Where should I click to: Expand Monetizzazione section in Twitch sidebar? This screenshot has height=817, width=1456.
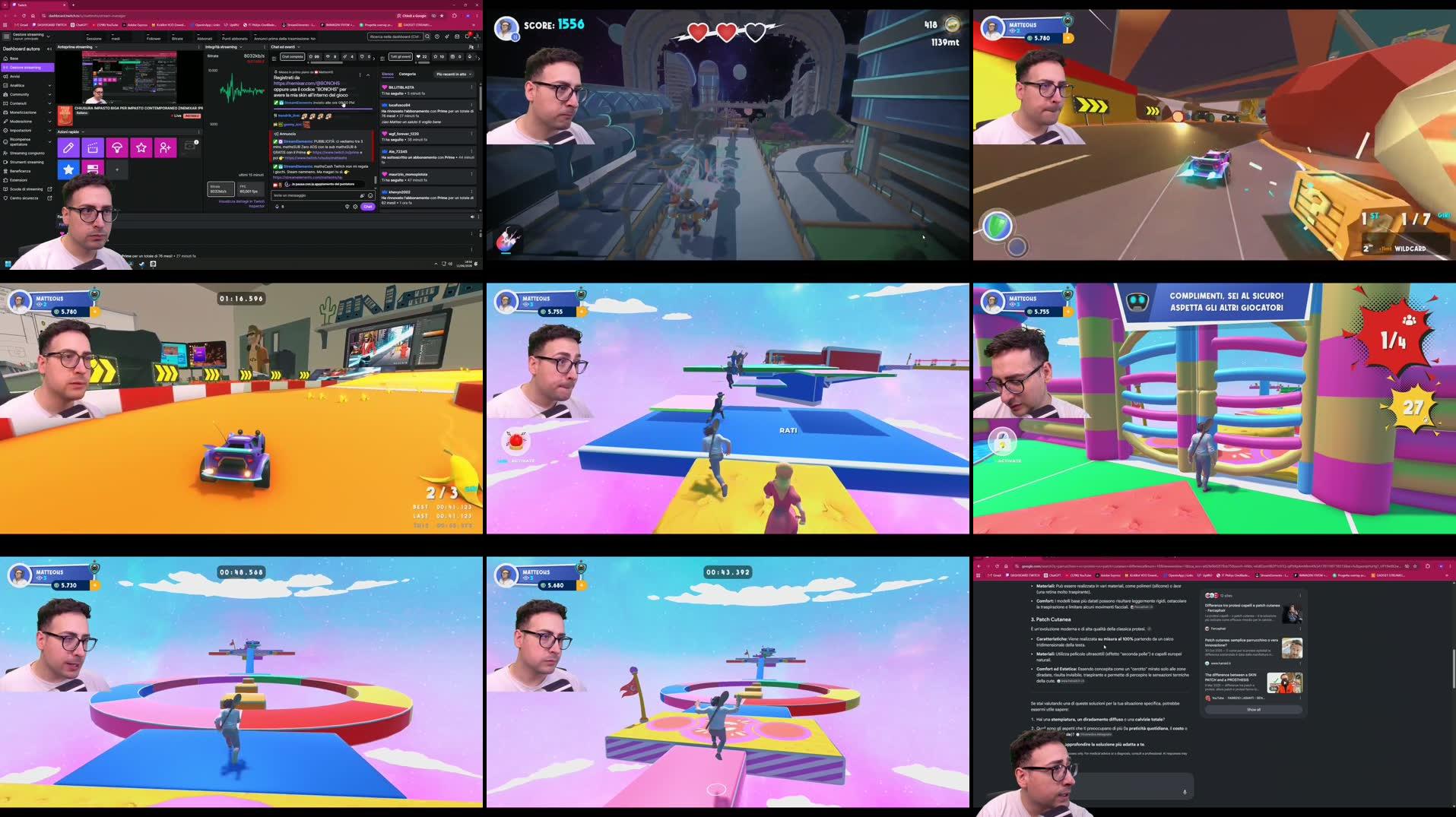(27, 112)
